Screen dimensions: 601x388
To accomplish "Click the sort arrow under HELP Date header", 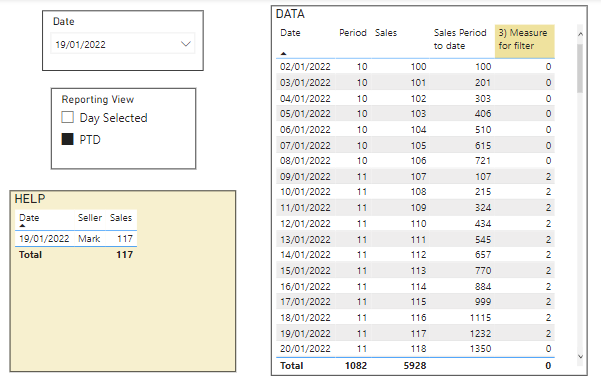I will (x=22, y=226).
